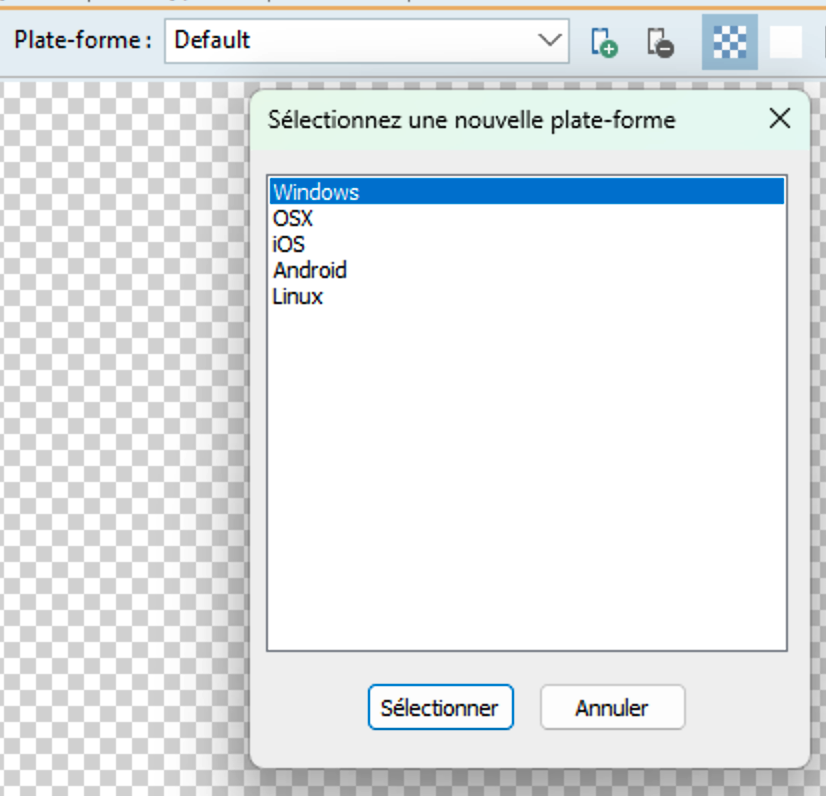Click the add platform icon
826x796 pixels.
603,42
